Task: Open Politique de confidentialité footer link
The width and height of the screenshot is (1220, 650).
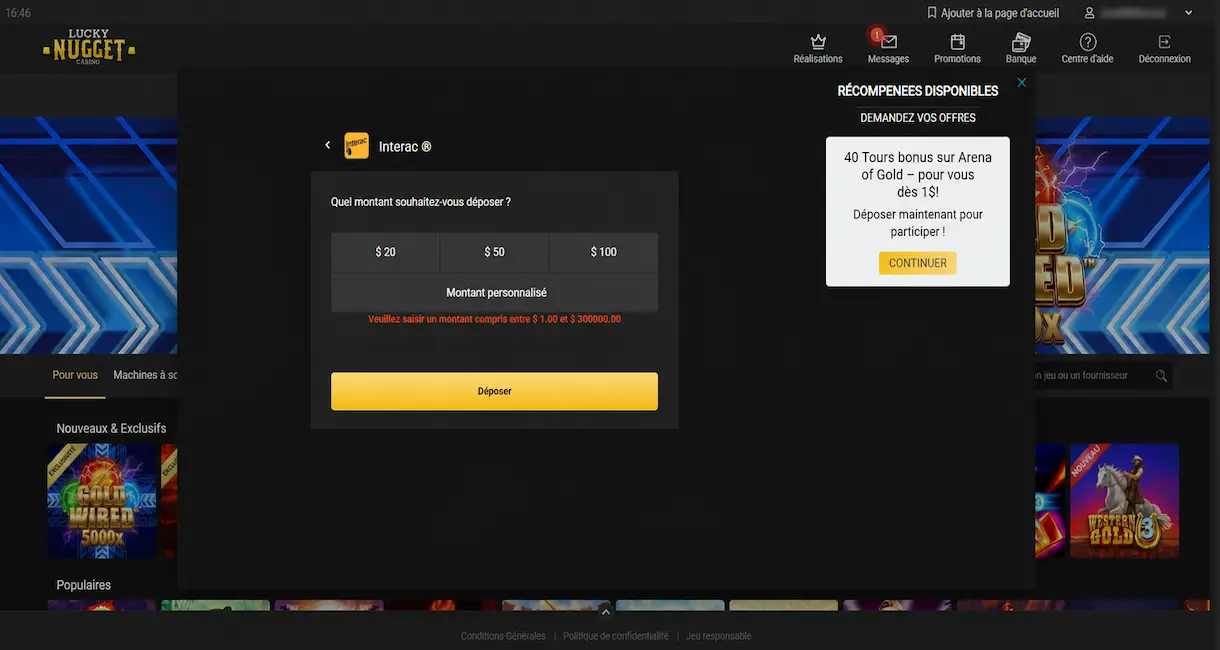Action: pyautogui.click(x=615, y=636)
